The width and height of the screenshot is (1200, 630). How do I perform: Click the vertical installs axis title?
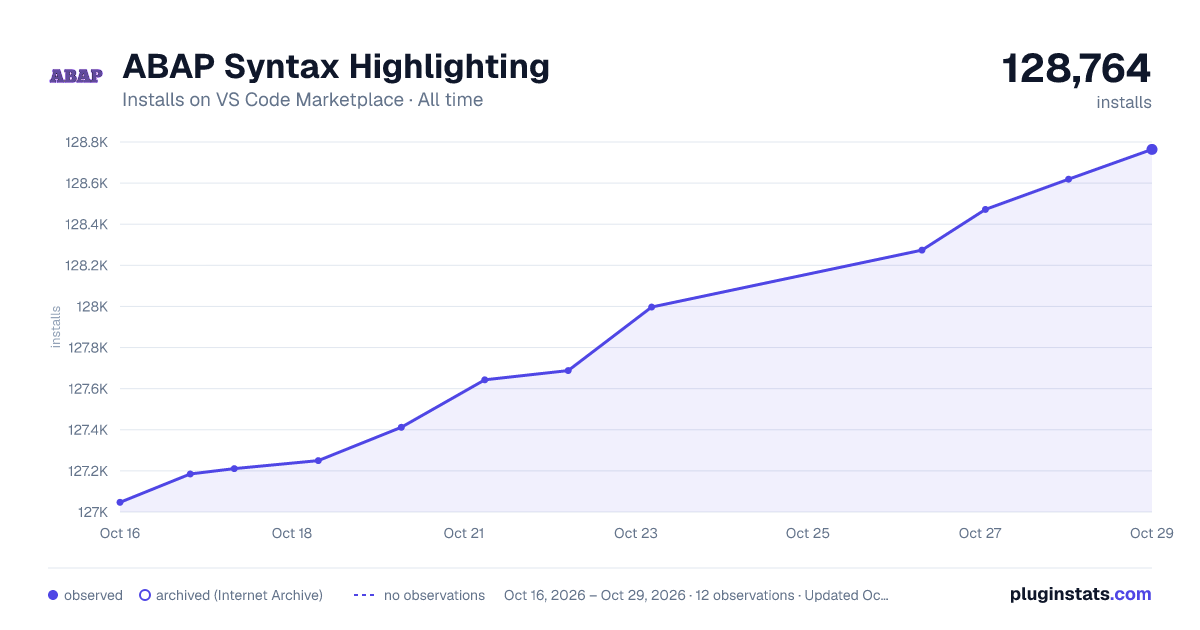(56, 327)
